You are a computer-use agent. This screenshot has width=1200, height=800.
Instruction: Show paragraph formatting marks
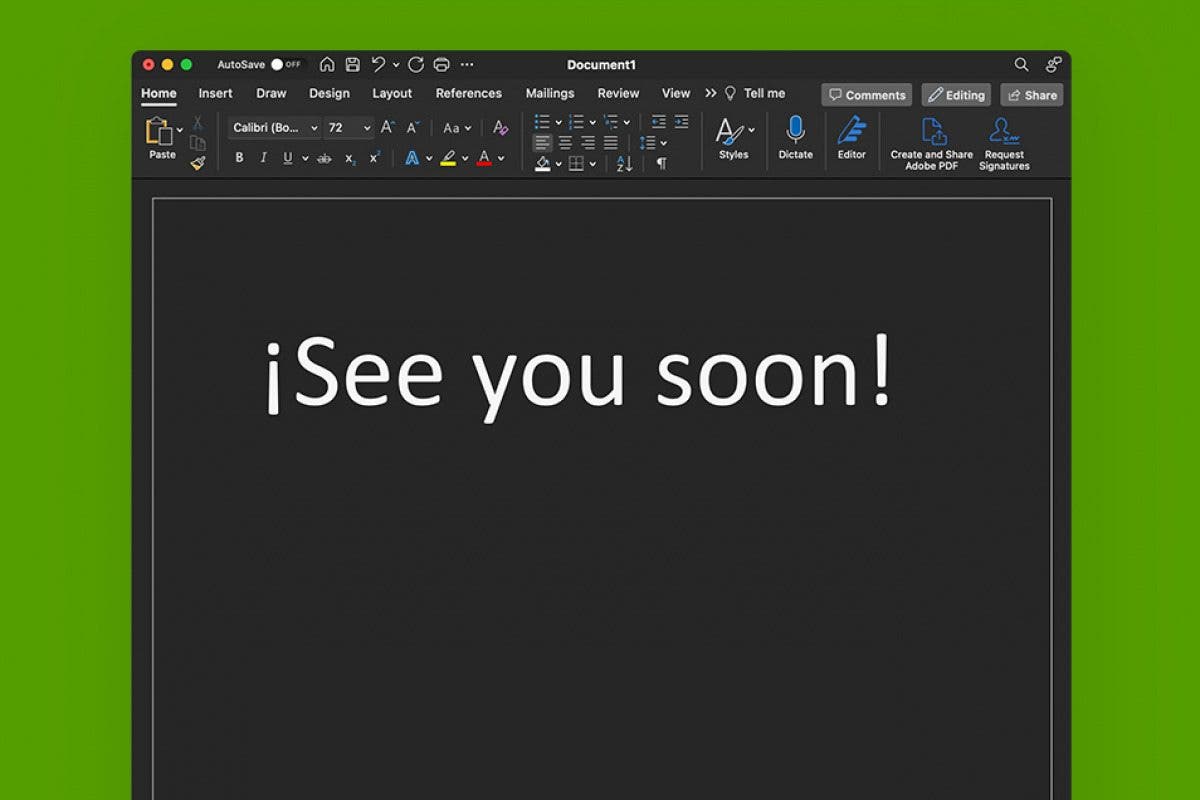tap(661, 163)
